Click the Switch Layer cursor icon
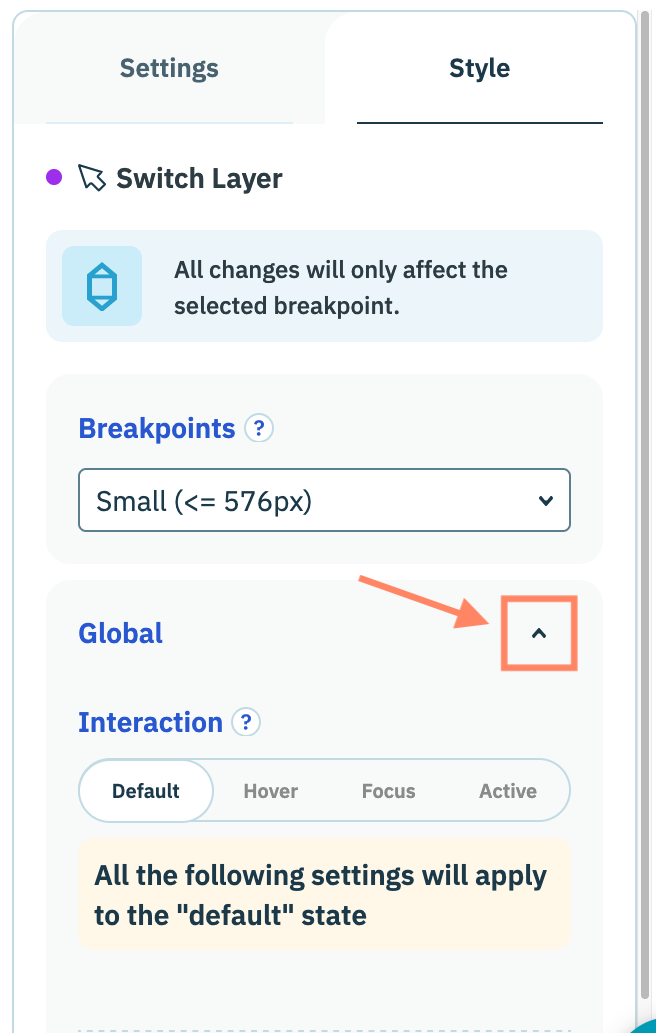656x1033 pixels. tap(92, 179)
